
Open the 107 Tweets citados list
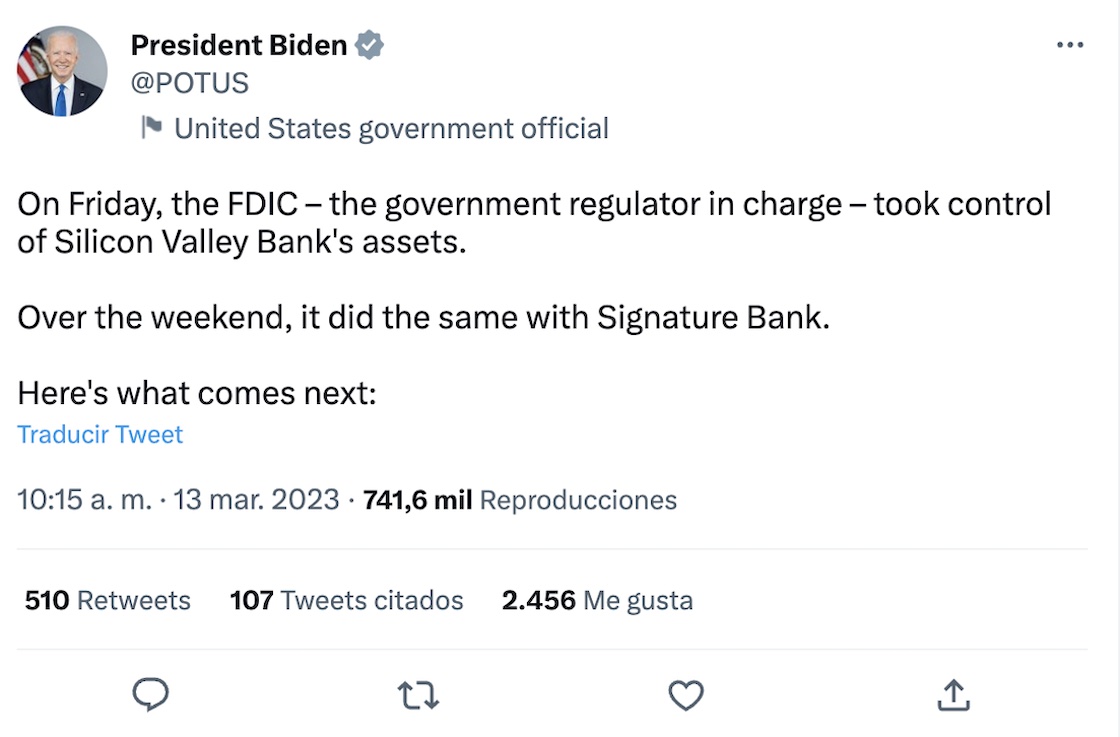pos(346,600)
